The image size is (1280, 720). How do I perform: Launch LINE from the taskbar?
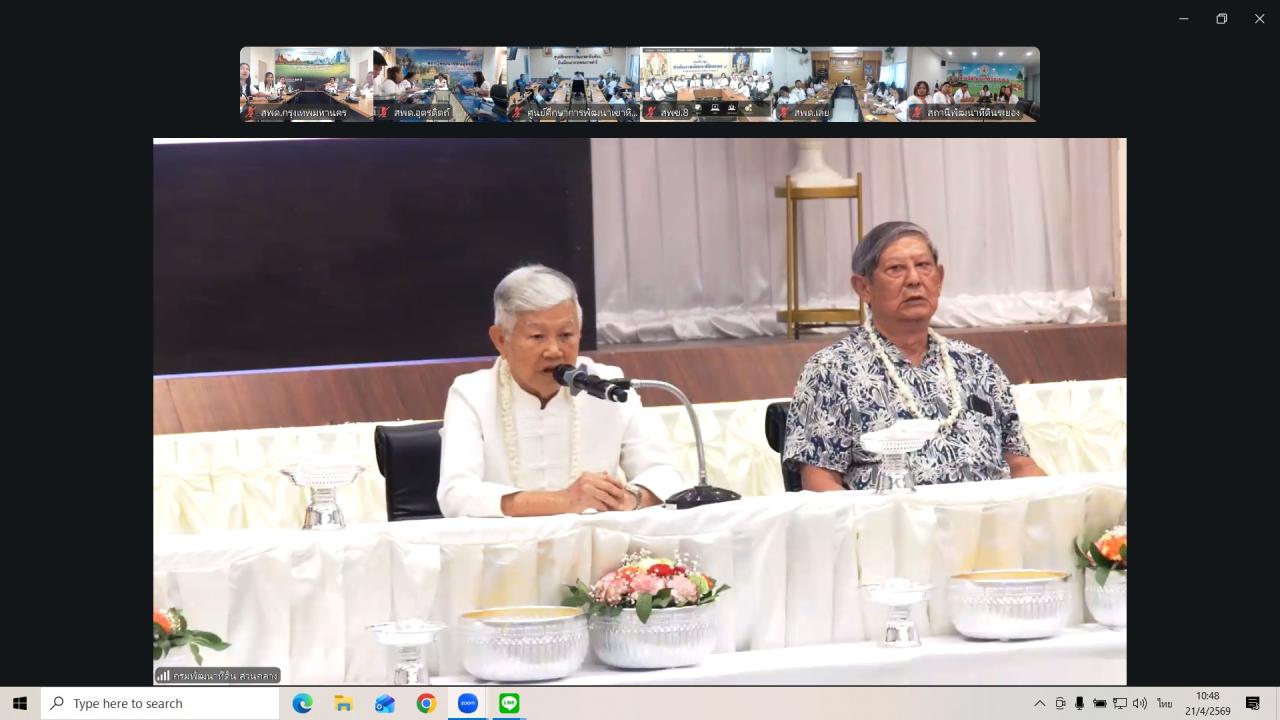click(x=508, y=703)
